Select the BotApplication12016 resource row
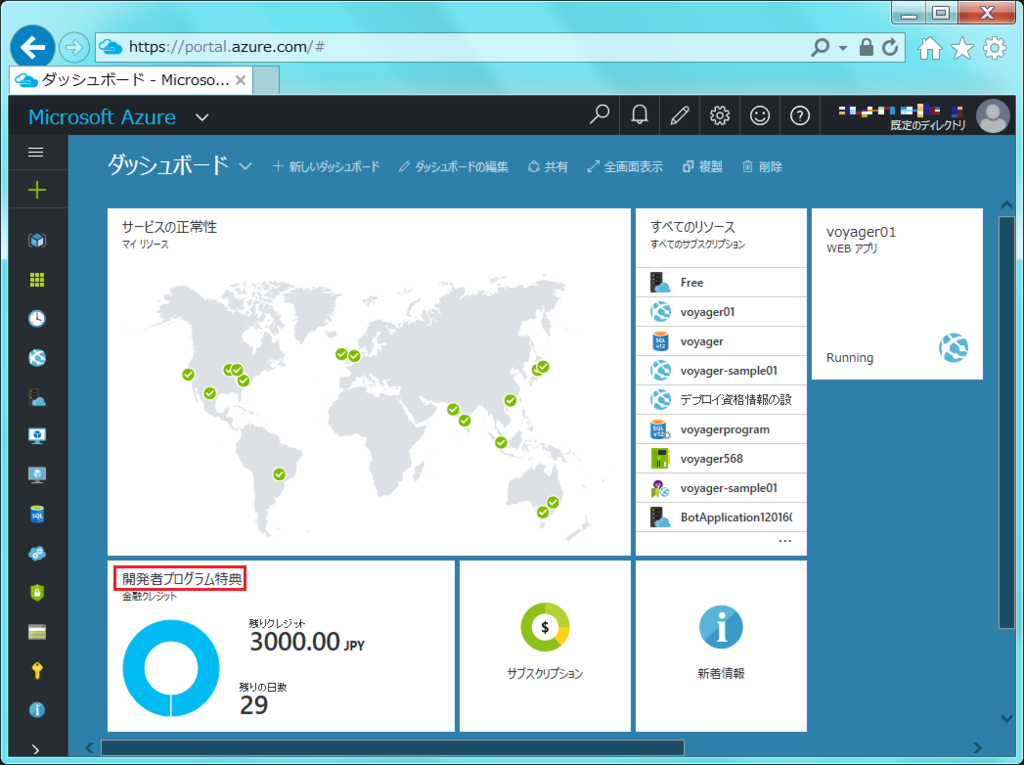Image resolution: width=1024 pixels, height=765 pixels. [721, 517]
